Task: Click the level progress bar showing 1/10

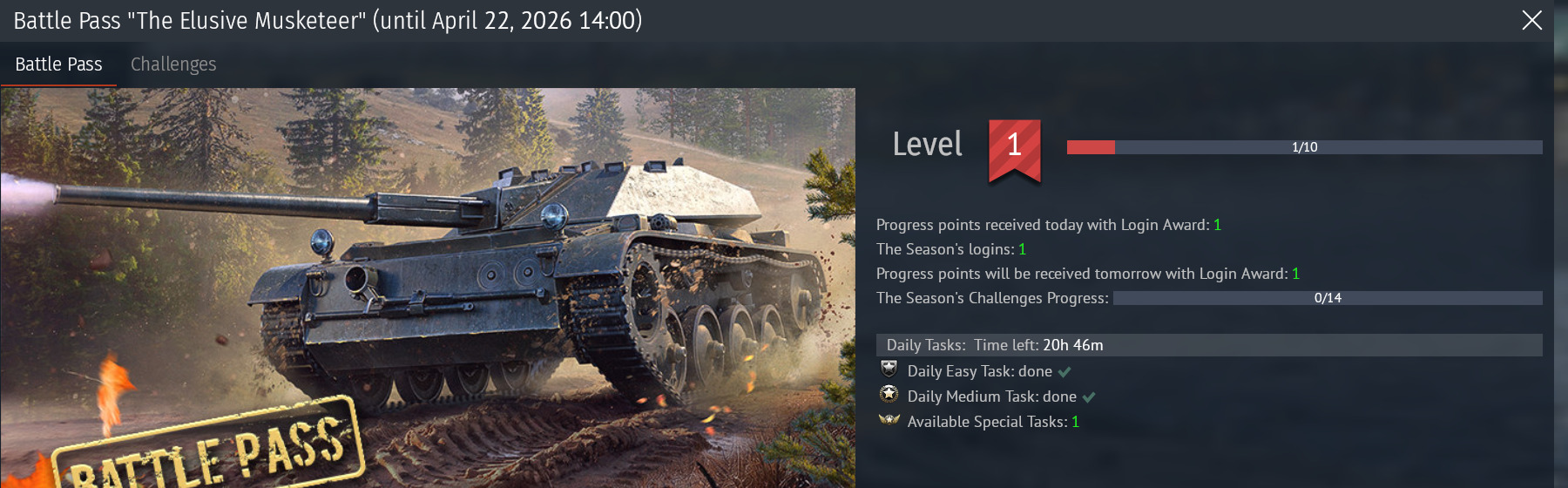Action: click(1304, 147)
